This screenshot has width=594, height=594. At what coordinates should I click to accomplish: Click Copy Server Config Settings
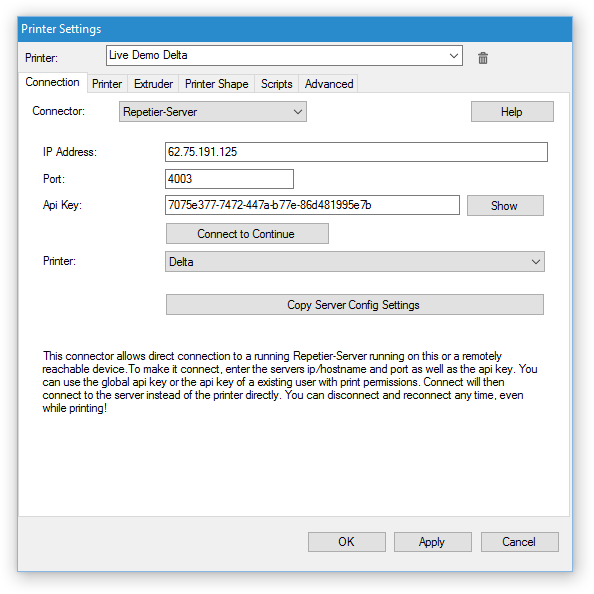point(355,305)
